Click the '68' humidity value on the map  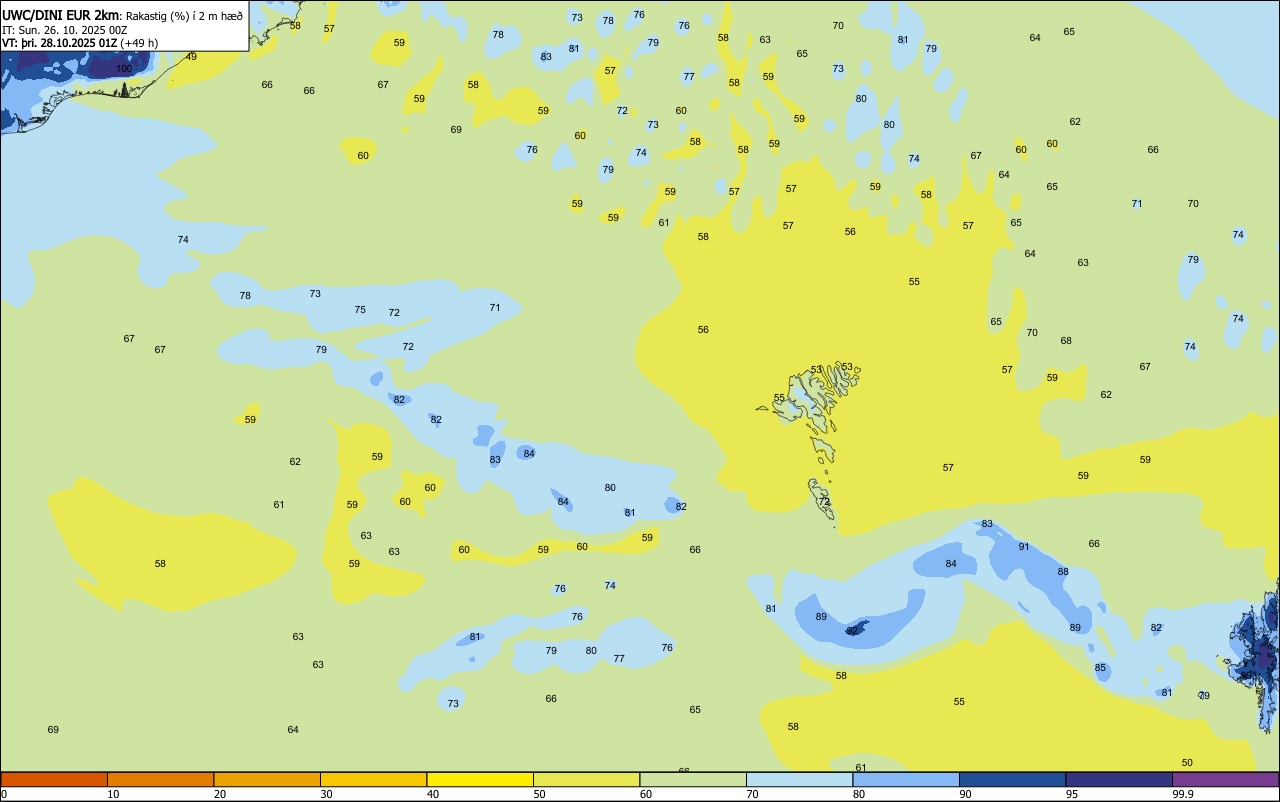coord(1066,341)
